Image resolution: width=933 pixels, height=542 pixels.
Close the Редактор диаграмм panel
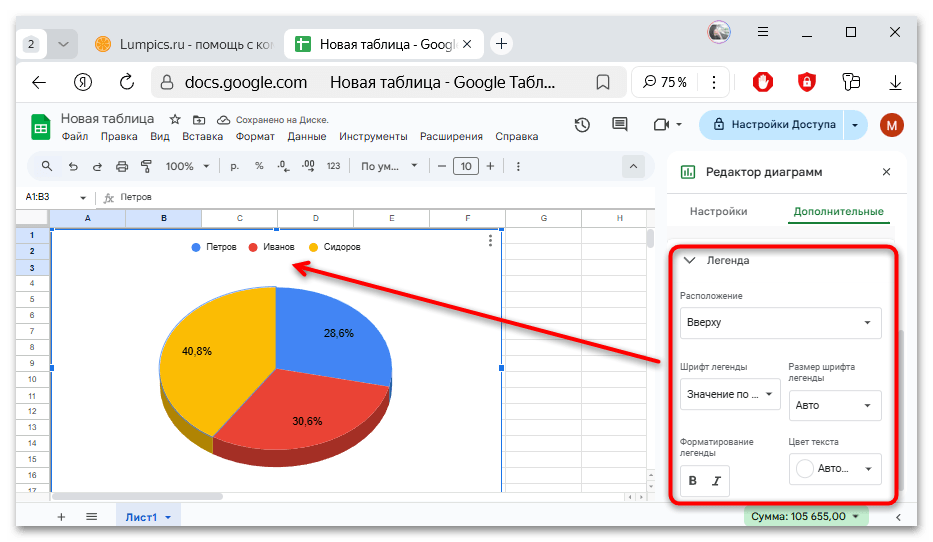pos(886,172)
